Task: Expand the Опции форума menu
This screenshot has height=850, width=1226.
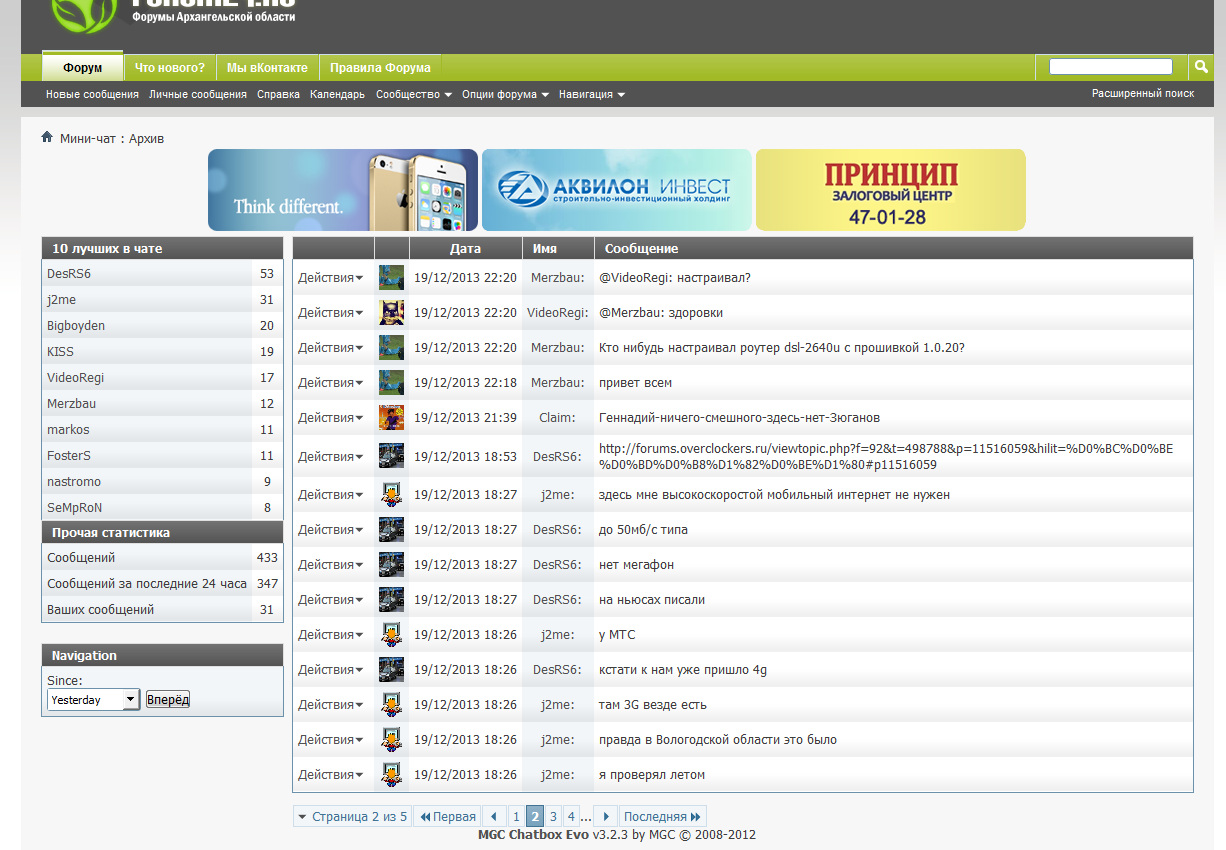Action: point(506,94)
